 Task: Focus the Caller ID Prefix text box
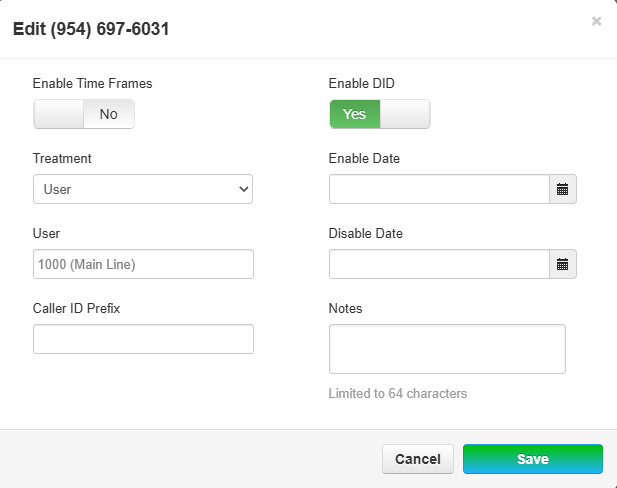[x=143, y=339]
